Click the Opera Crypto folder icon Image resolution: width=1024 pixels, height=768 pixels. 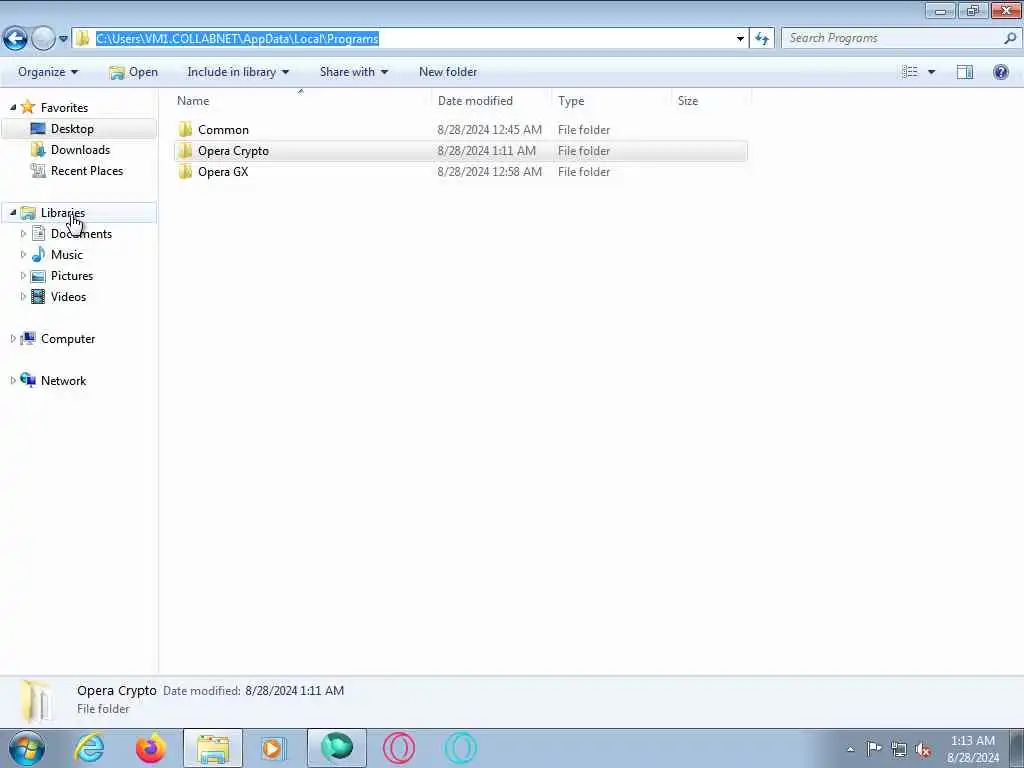point(185,151)
